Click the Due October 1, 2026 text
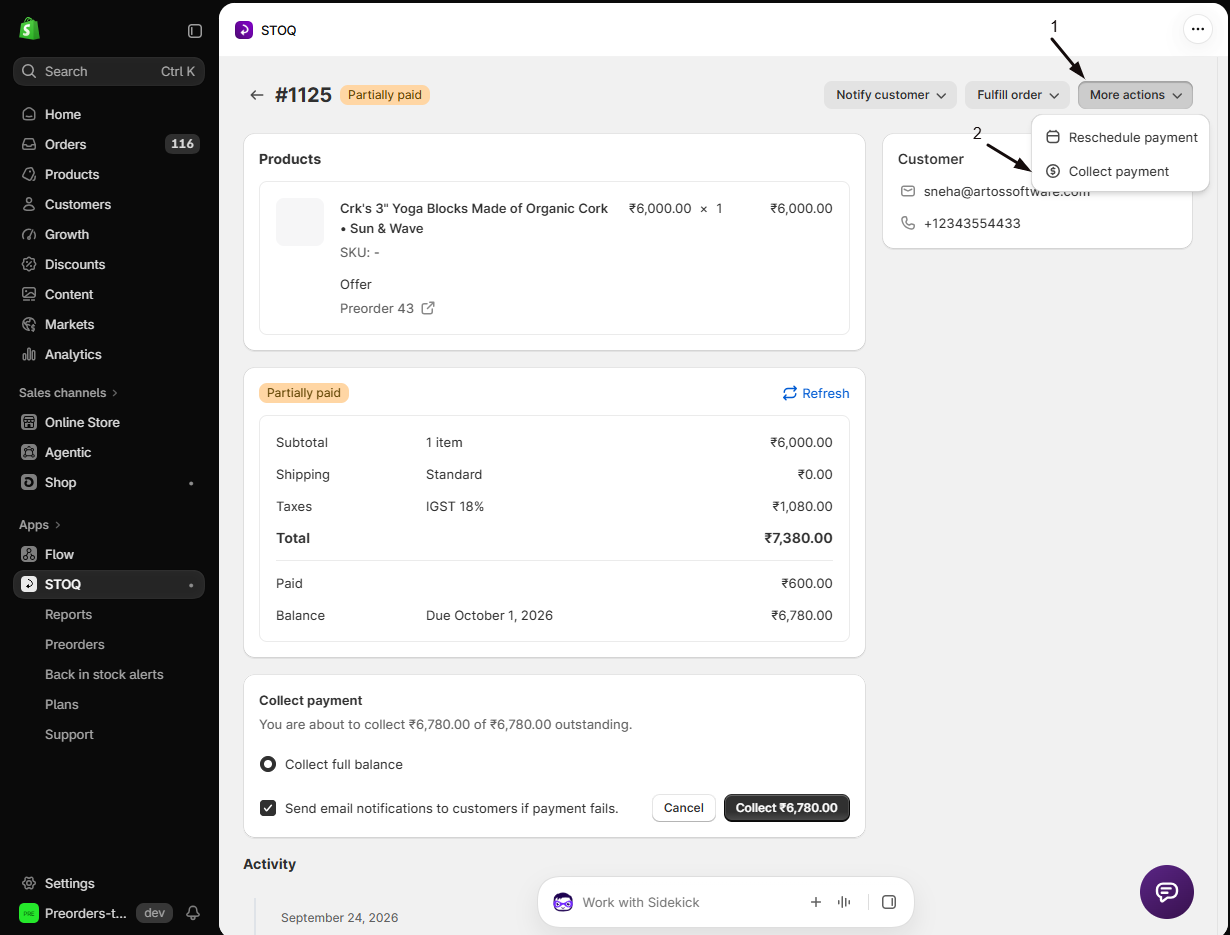Viewport: 1230px width, 935px height. coord(489,615)
